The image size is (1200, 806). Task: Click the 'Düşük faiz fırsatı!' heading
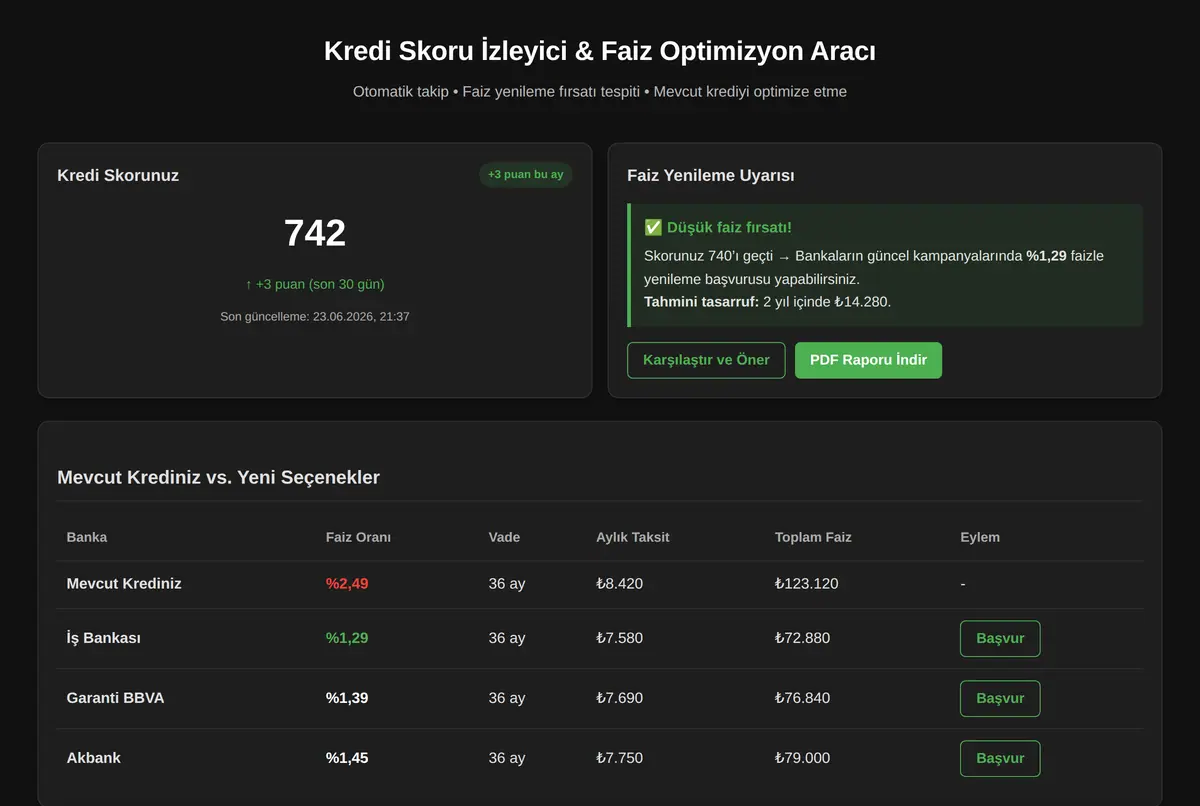[729, 228]
